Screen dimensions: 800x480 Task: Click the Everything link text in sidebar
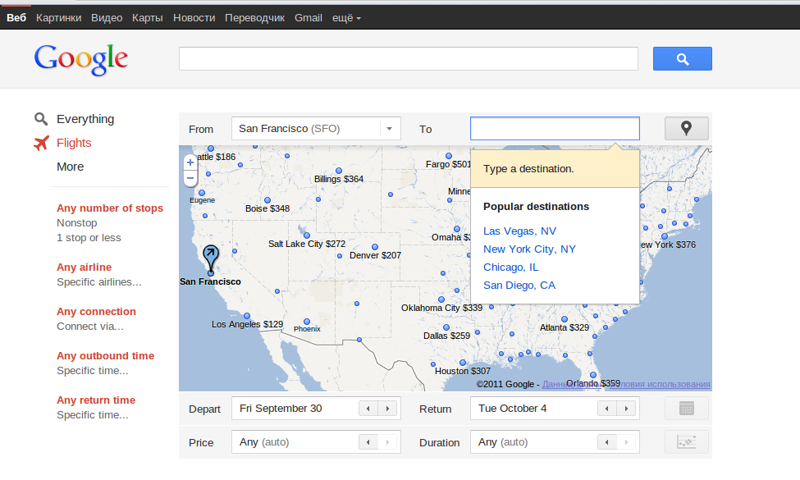coord(85,119)
